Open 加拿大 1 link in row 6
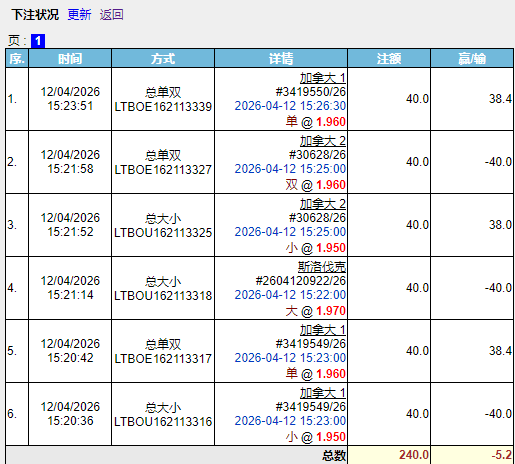 pyautogui.click(x=323, y=393)
